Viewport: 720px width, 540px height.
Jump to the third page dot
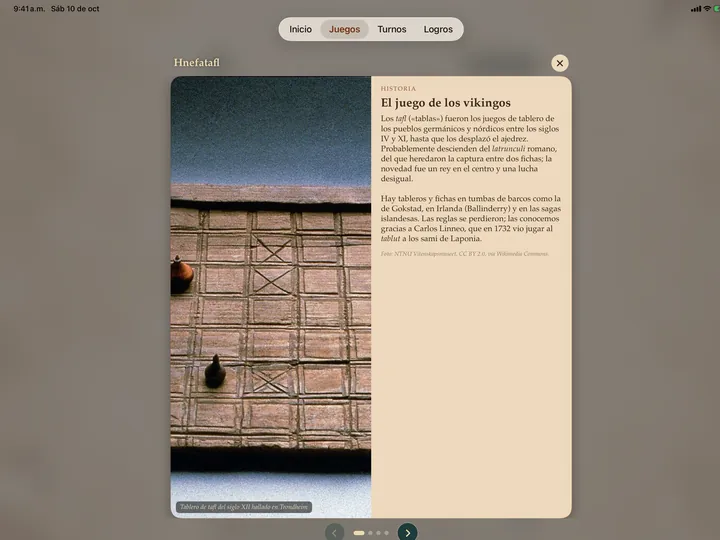pyautogui.click(x=378, y=533)
